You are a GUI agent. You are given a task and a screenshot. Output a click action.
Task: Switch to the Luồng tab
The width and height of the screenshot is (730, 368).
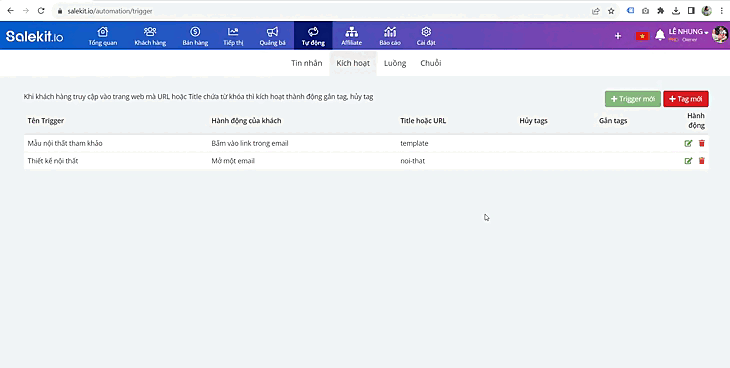pos(395,63)
